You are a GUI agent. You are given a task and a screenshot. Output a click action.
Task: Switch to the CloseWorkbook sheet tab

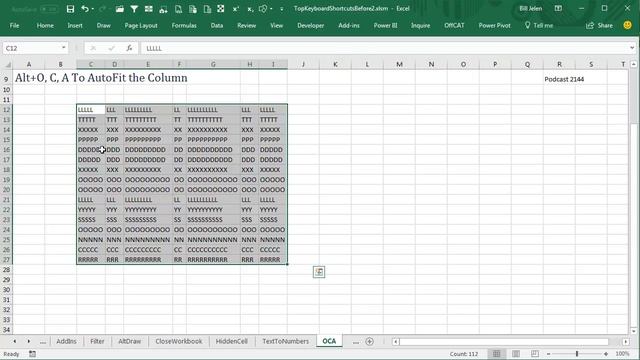pyautogui.click(x=179, y=341)
